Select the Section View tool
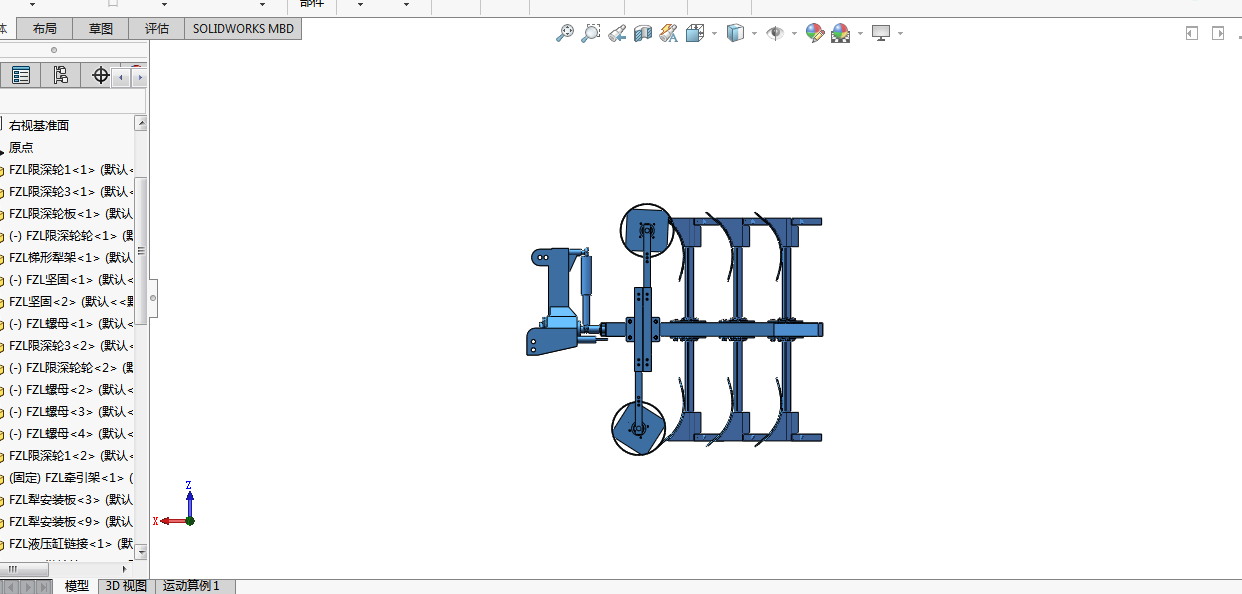1242x594 pixels. pos(643,33)
